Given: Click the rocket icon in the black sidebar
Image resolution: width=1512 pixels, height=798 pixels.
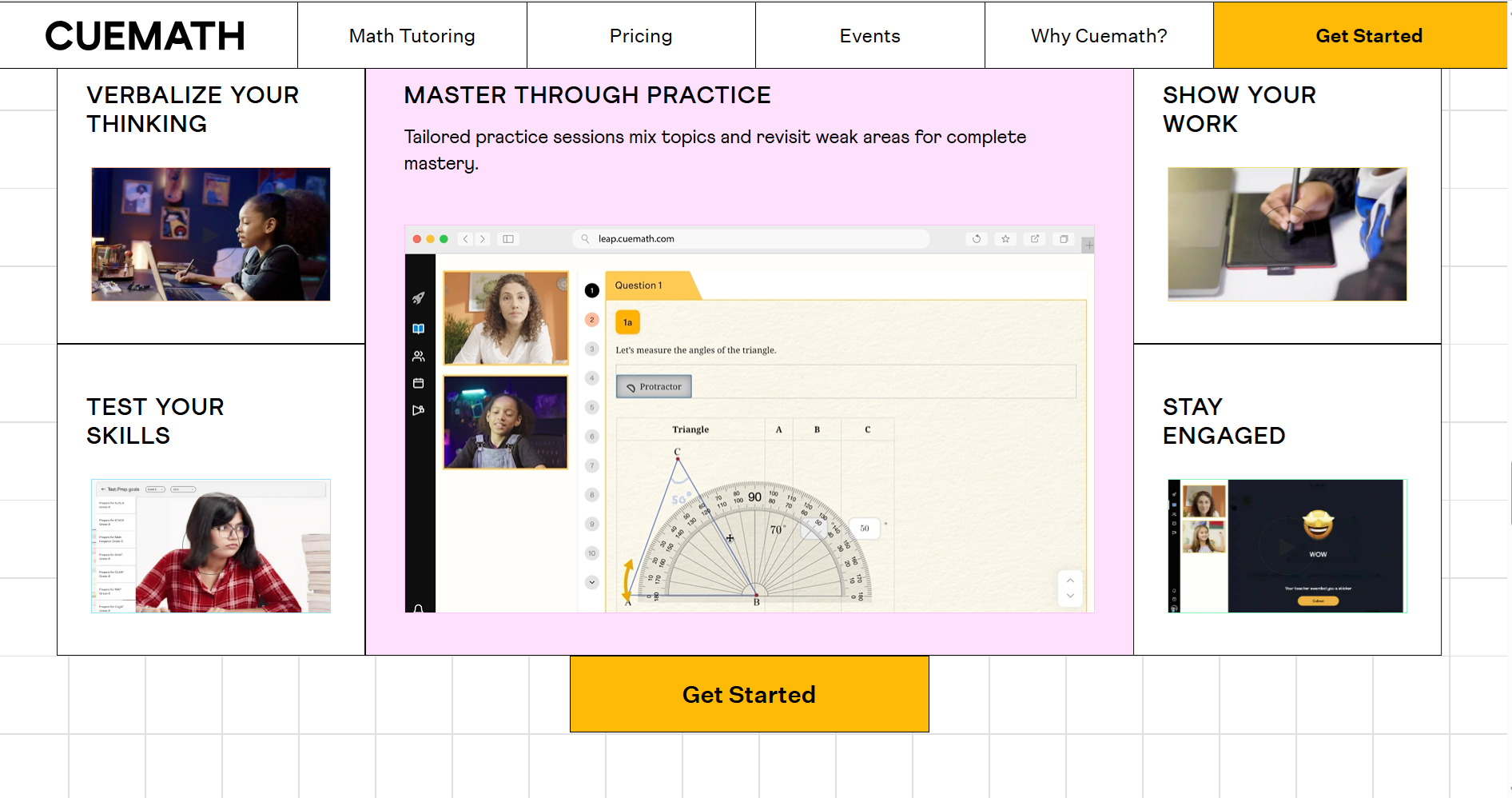Looking at the screenshot, I should (418, 298).
